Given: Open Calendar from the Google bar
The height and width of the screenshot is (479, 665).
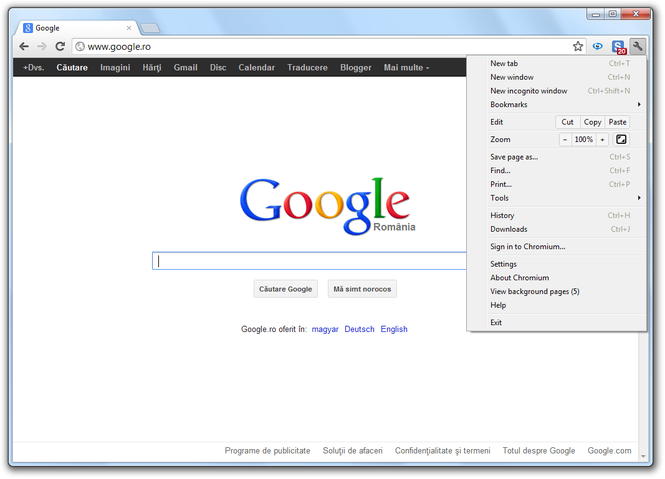Looking at the screenshot, I should click(x=257, y=67).
